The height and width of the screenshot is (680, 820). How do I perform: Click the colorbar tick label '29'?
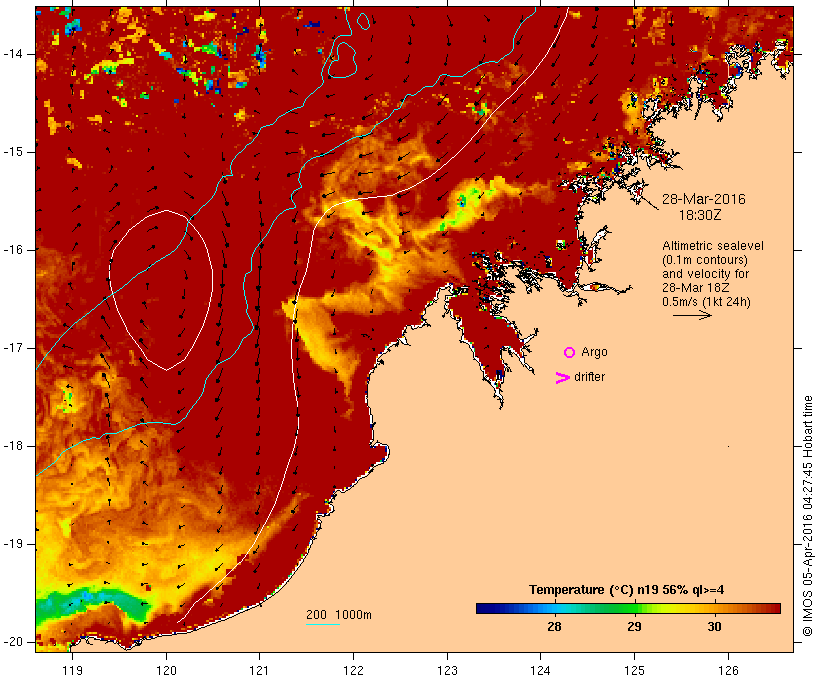tap(634, 627)
